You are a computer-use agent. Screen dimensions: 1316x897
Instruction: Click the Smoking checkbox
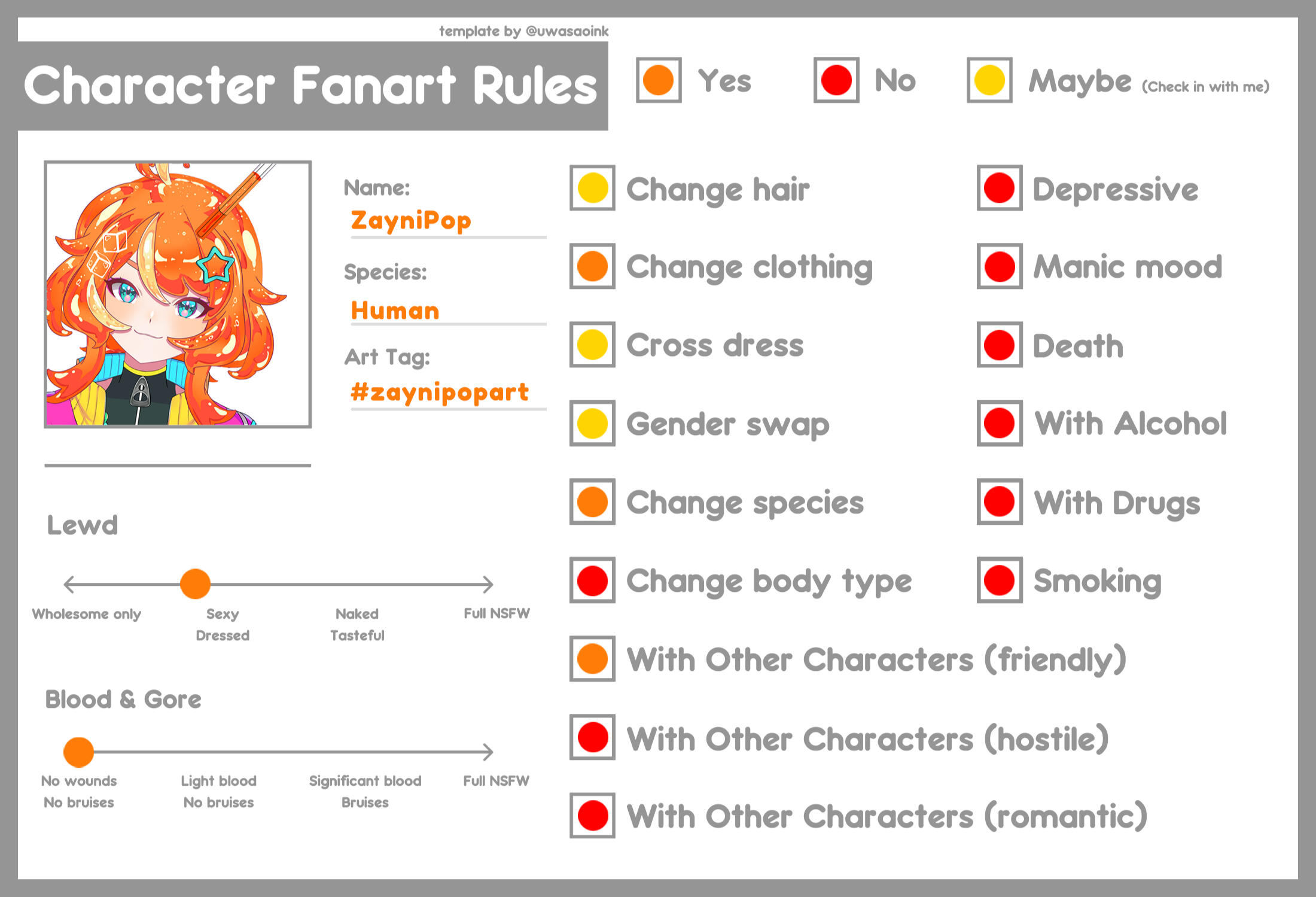[x=999, y=580]
